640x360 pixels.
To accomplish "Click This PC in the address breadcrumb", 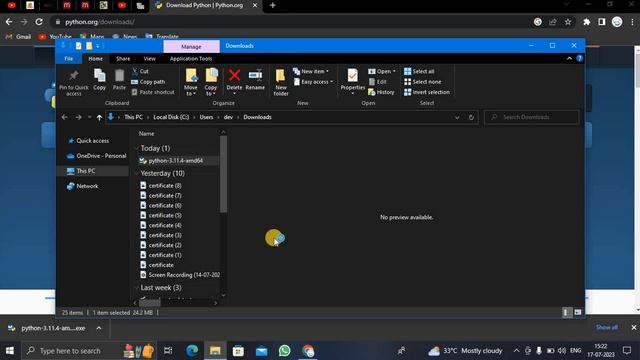I will tap(133, 117).
